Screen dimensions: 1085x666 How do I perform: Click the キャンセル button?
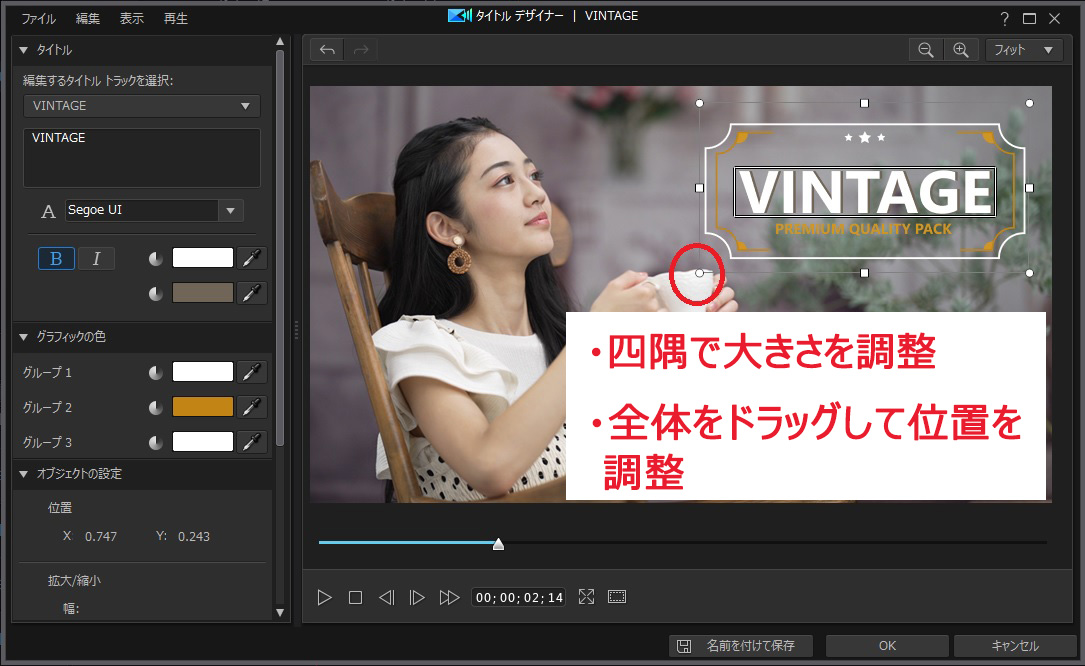(1015, 646)
